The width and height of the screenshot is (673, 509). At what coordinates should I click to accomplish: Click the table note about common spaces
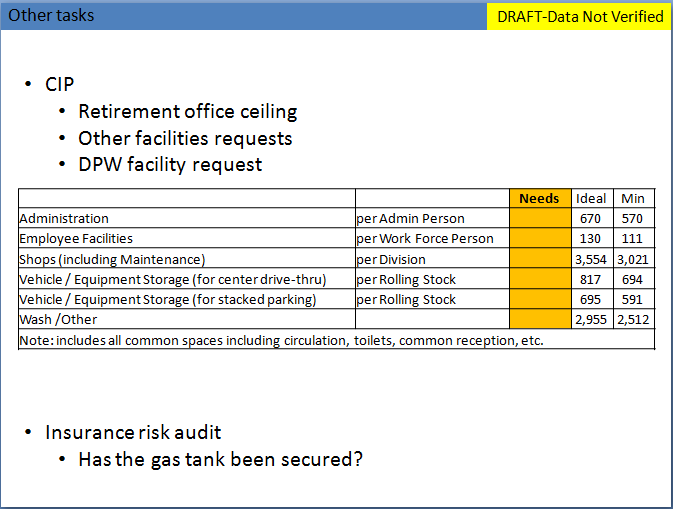click(282, 340)
